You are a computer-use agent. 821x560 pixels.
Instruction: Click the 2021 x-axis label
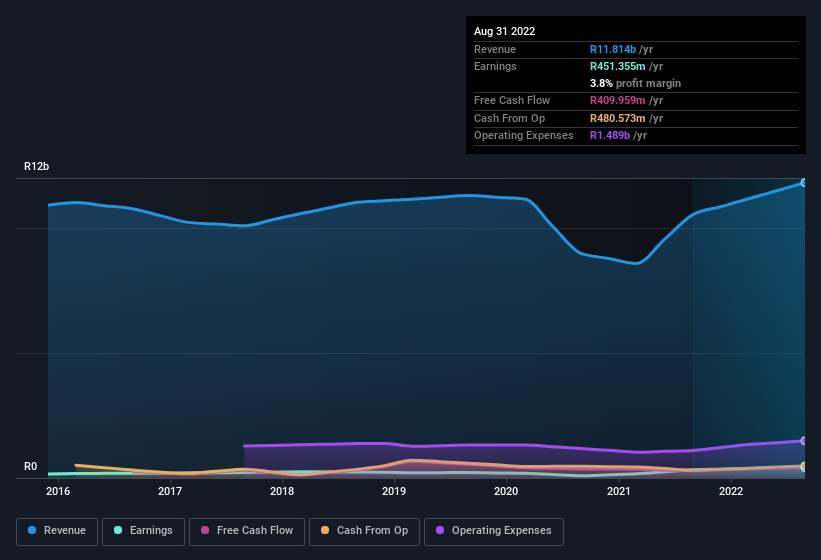pyautogui.click(x=619, y=491)
